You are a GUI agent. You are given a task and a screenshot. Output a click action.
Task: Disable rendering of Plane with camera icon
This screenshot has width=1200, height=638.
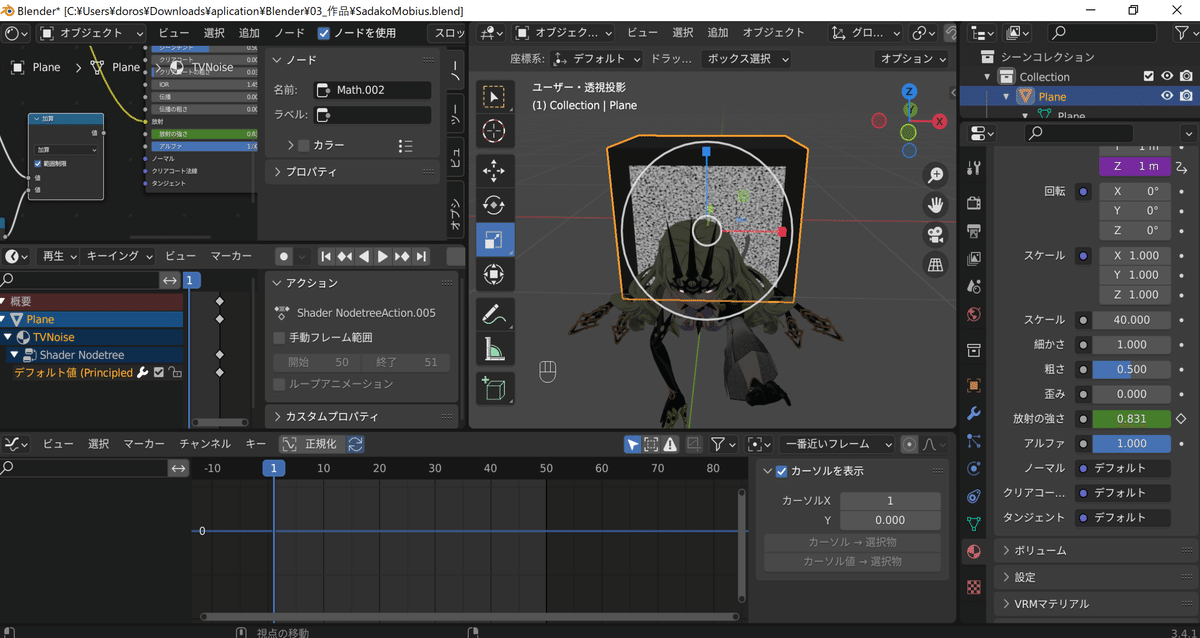[1185, 96]
